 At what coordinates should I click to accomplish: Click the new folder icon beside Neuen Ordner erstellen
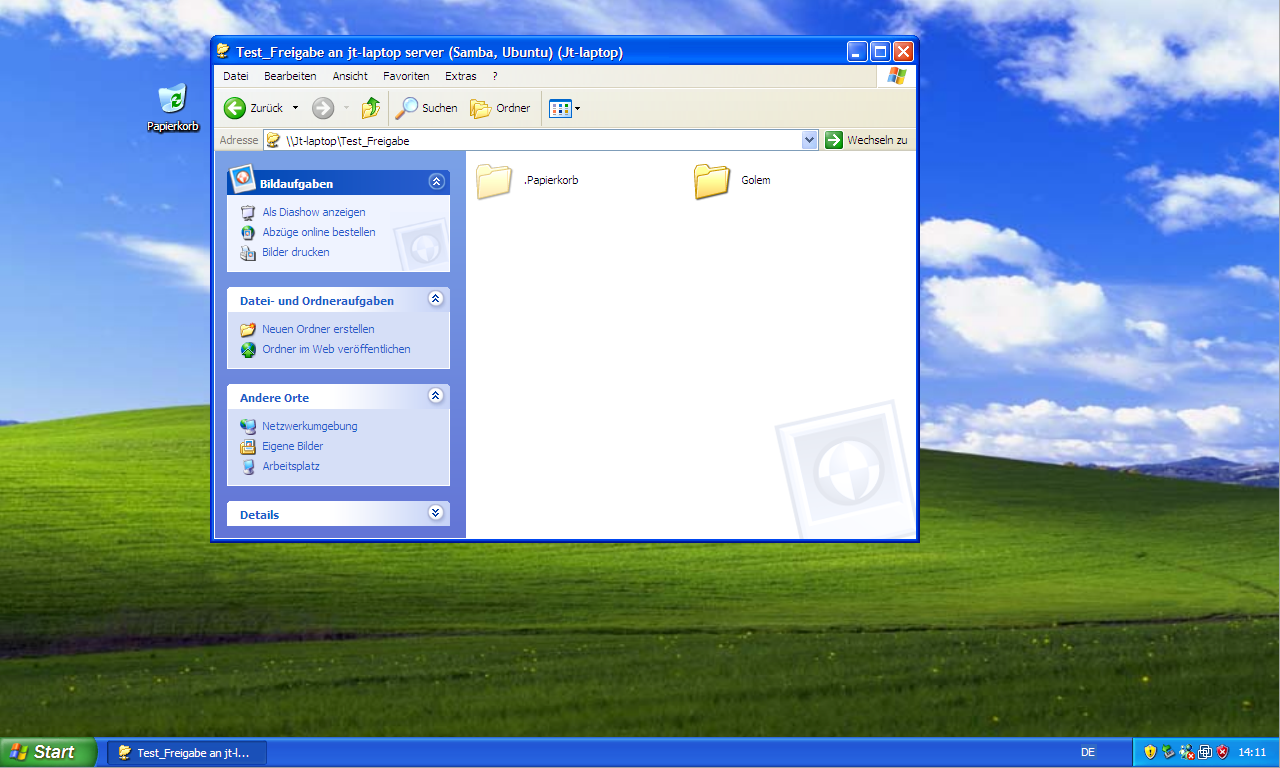coord(248,329)
